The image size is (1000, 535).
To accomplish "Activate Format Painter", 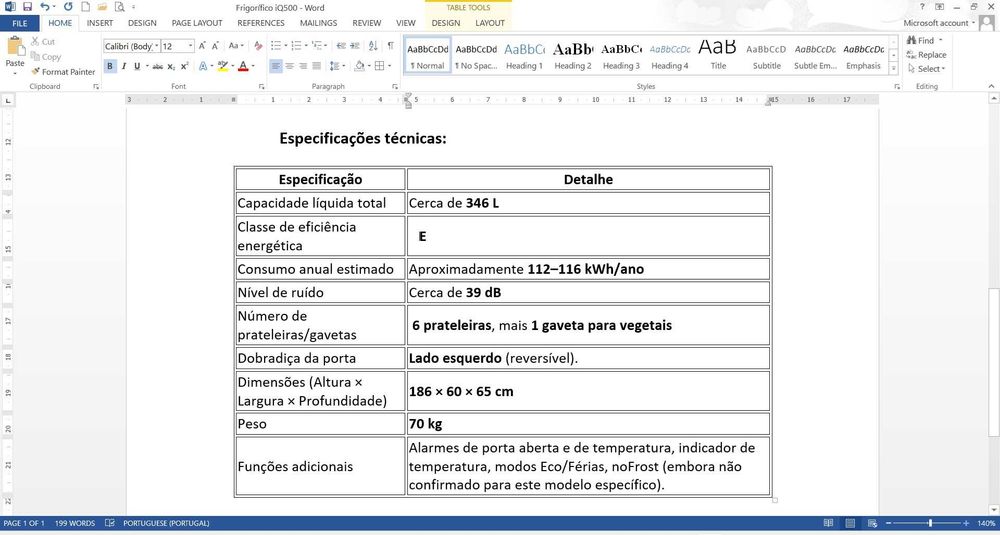I will [63, 72].
